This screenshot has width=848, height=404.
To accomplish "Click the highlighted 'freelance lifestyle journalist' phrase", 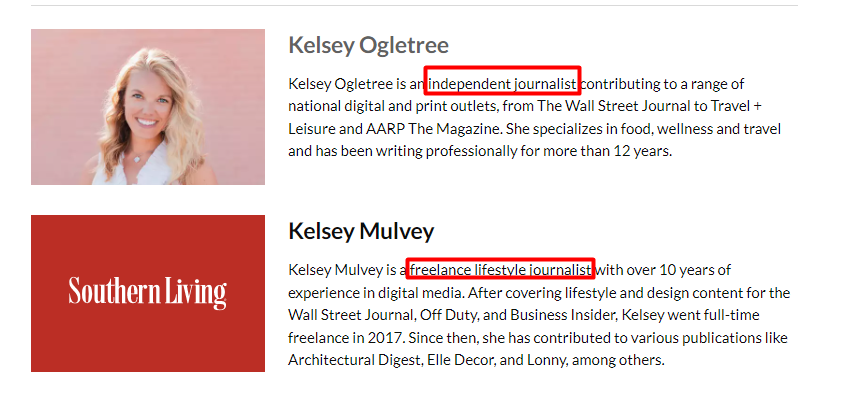I will tap(501, 269).
